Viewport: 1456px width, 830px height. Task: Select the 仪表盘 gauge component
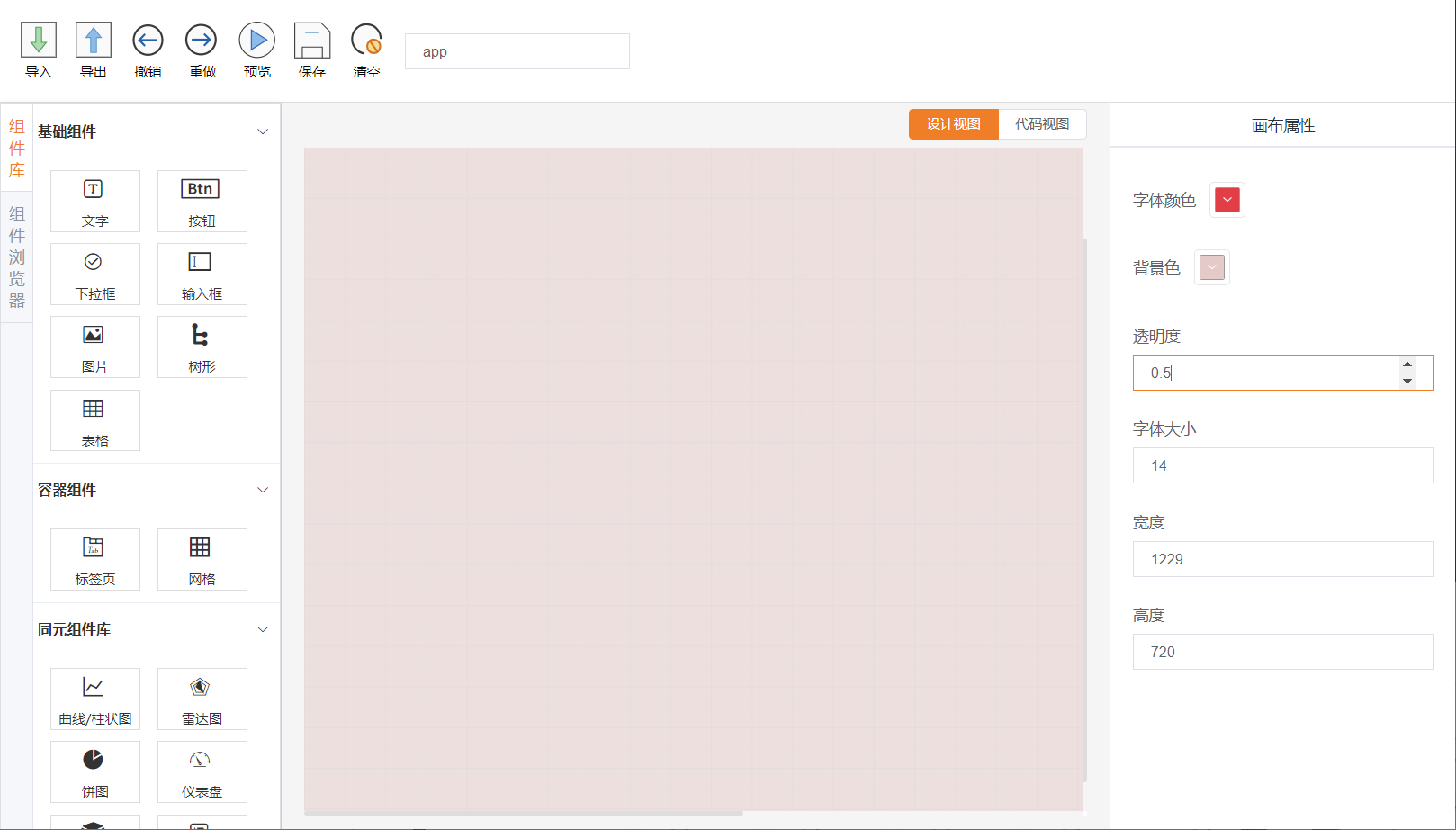point(202,772)
